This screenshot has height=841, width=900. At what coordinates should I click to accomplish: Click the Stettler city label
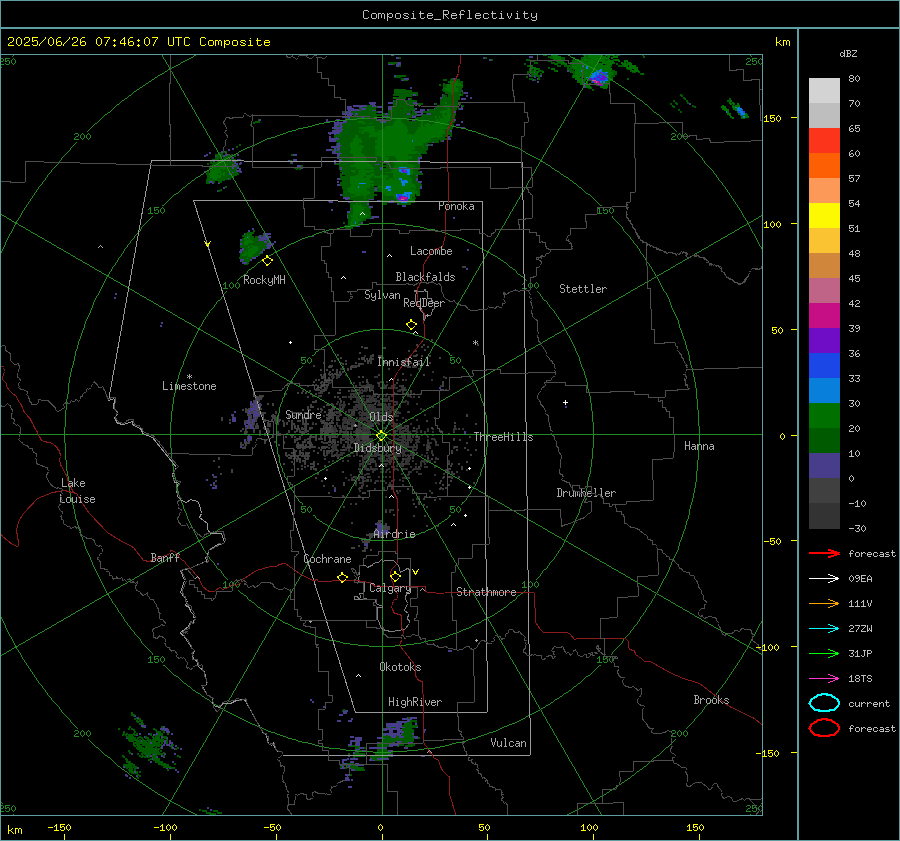[583, 289]
